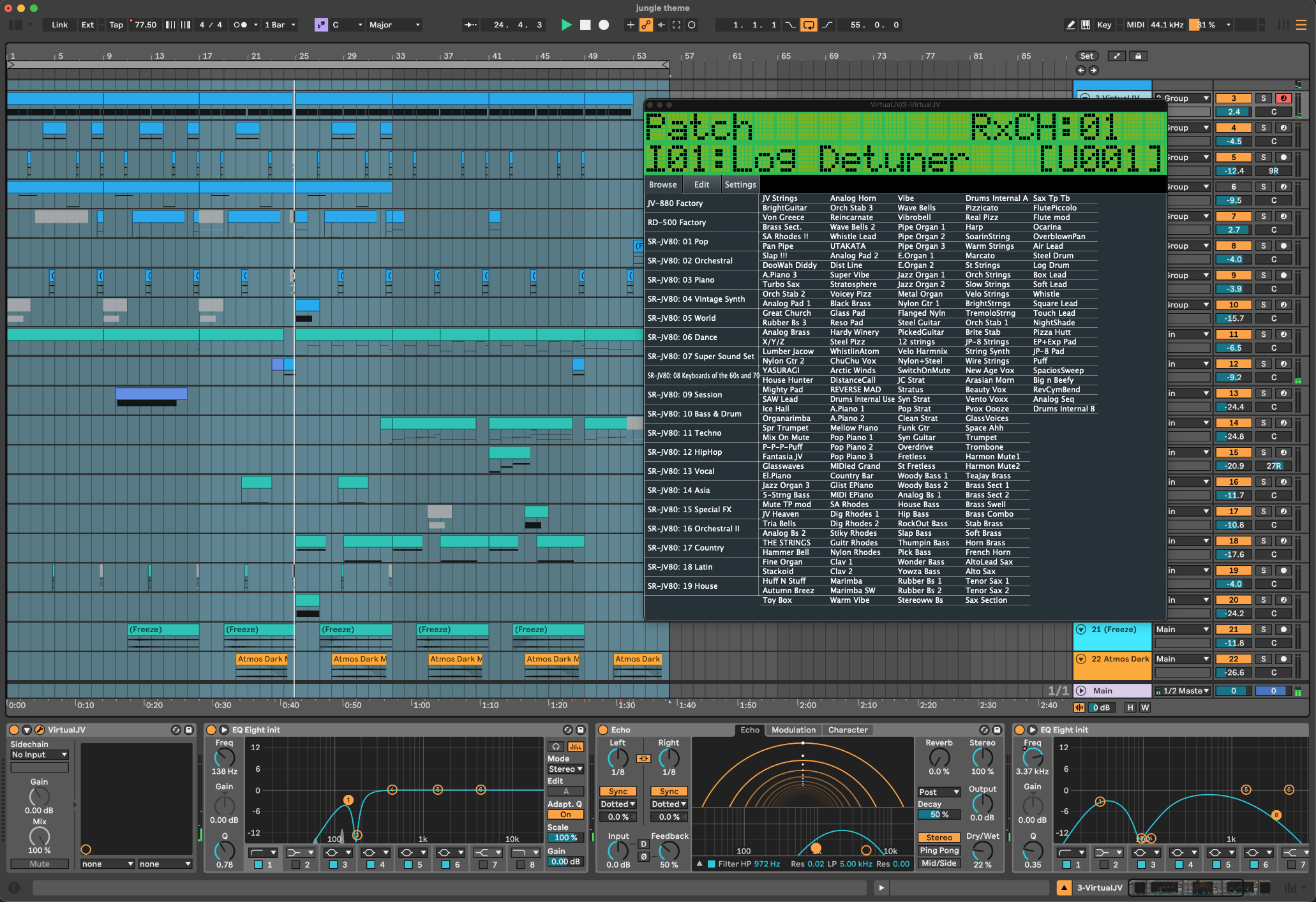Toggle the orange Loop switch
Viewport: 1316px width, 902px height.
coord(809,25)
